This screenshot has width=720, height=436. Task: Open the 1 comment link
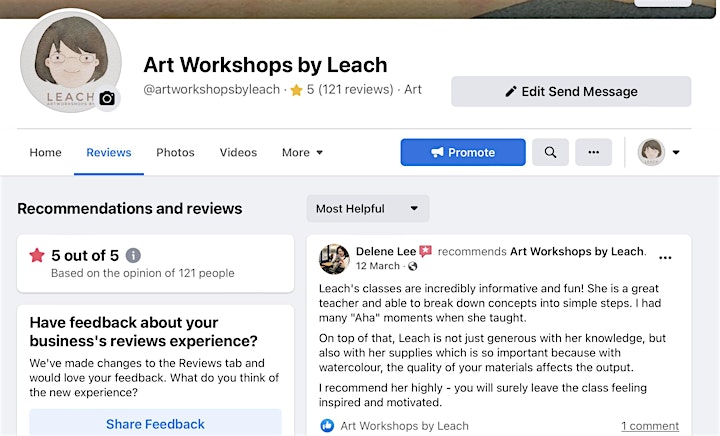click(650, 426)
